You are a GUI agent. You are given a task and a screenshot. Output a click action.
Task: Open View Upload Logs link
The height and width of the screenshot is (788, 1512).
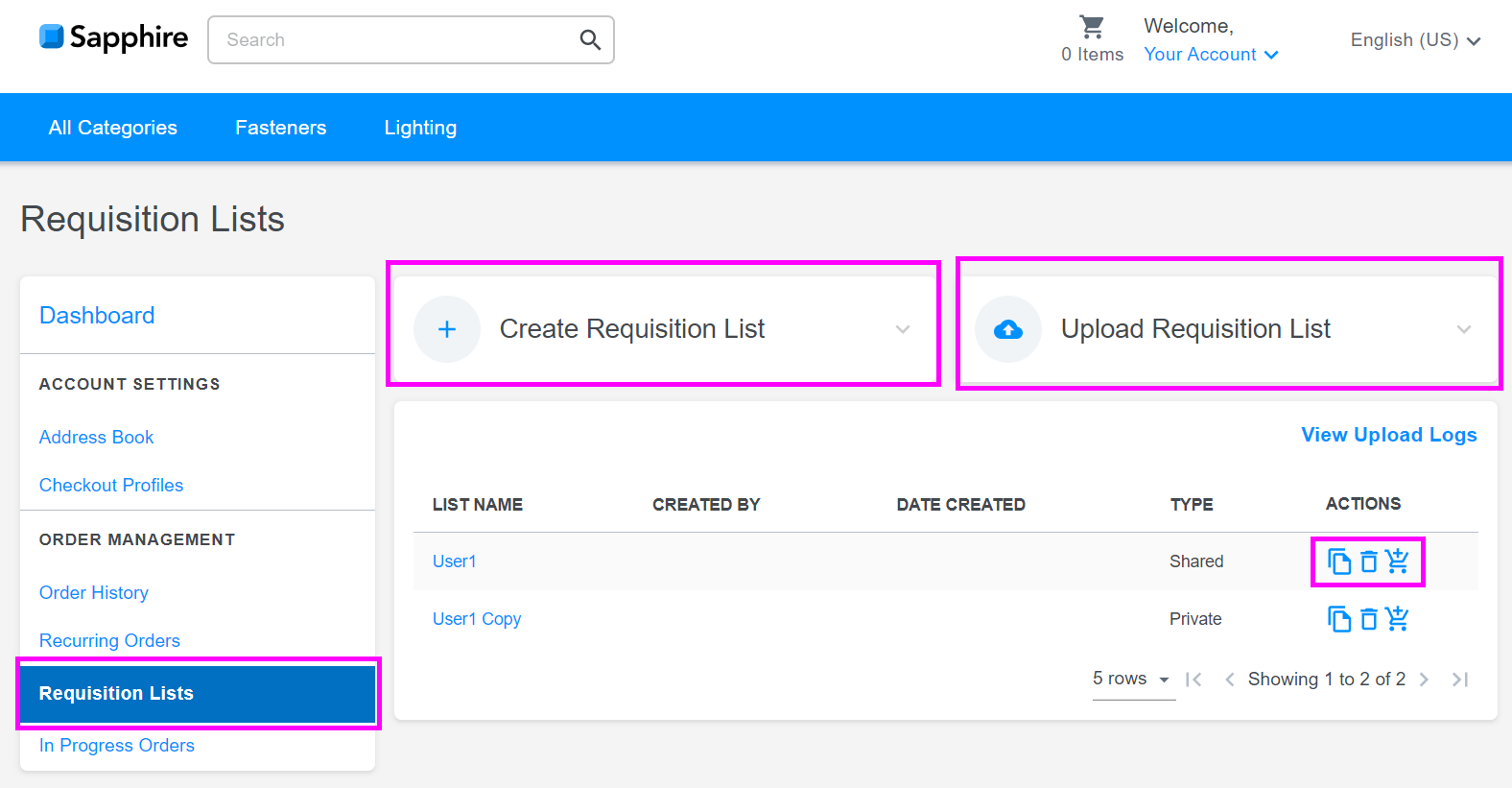pos(1388,435)
